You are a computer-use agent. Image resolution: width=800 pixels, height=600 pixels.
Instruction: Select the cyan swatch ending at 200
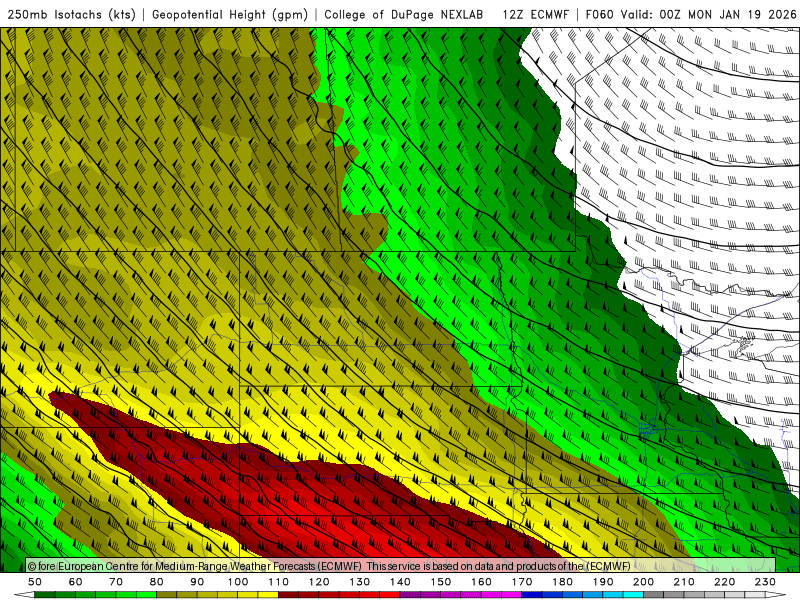634,595
